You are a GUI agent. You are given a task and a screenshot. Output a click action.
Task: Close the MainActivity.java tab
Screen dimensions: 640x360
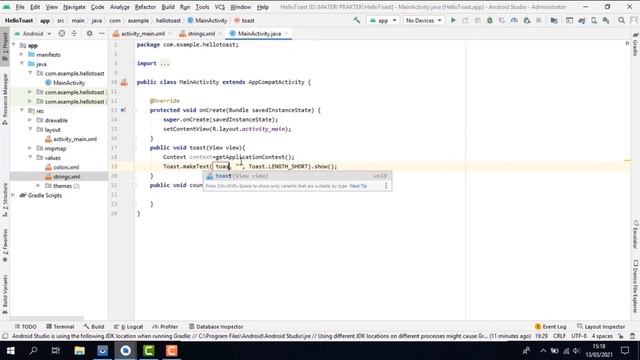286,33
